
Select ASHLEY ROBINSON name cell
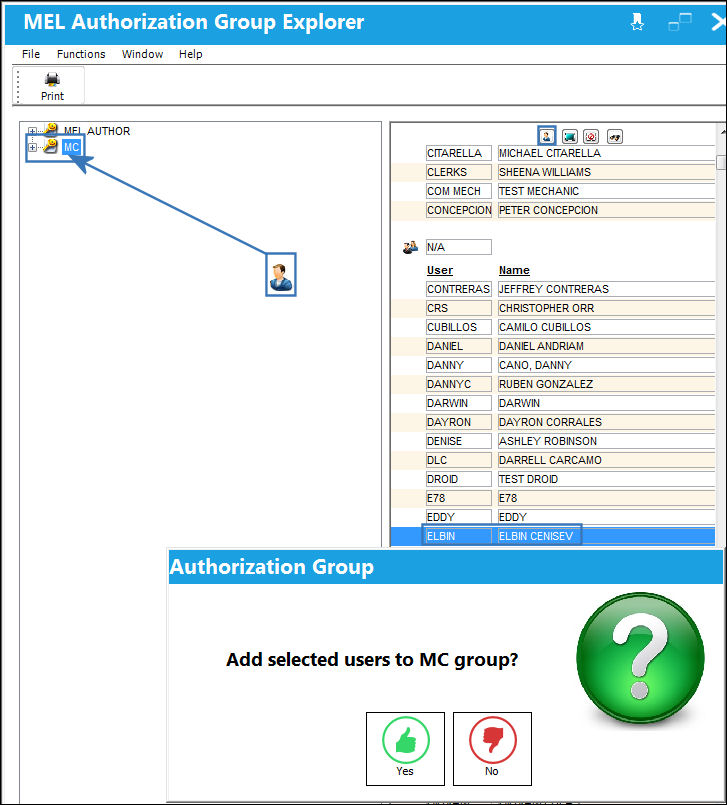coord(606,441)
